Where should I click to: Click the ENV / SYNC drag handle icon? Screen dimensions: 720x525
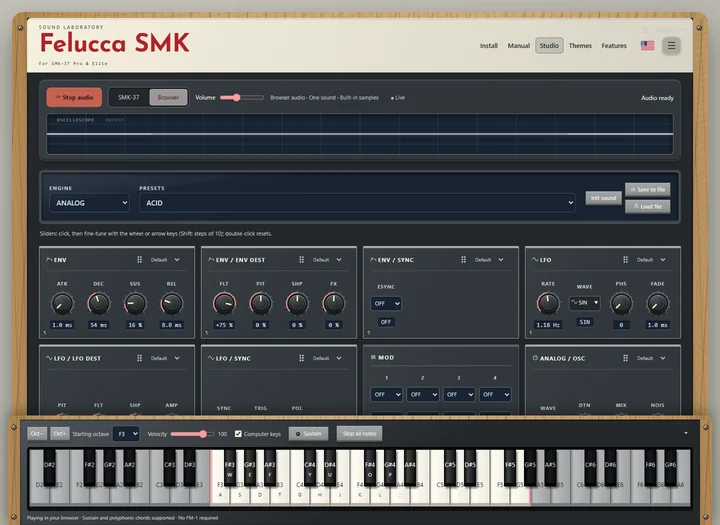click(x=463, y=260)
